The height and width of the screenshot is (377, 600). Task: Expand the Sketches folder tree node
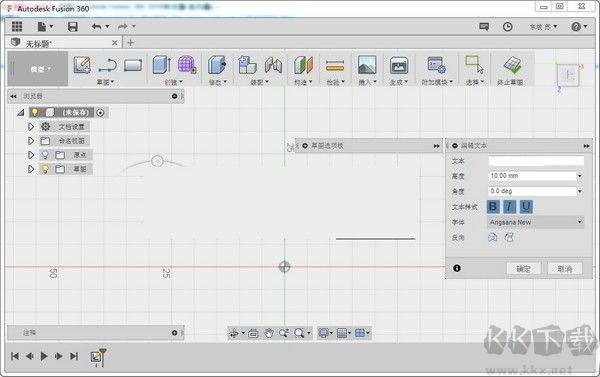coord(31,169)
